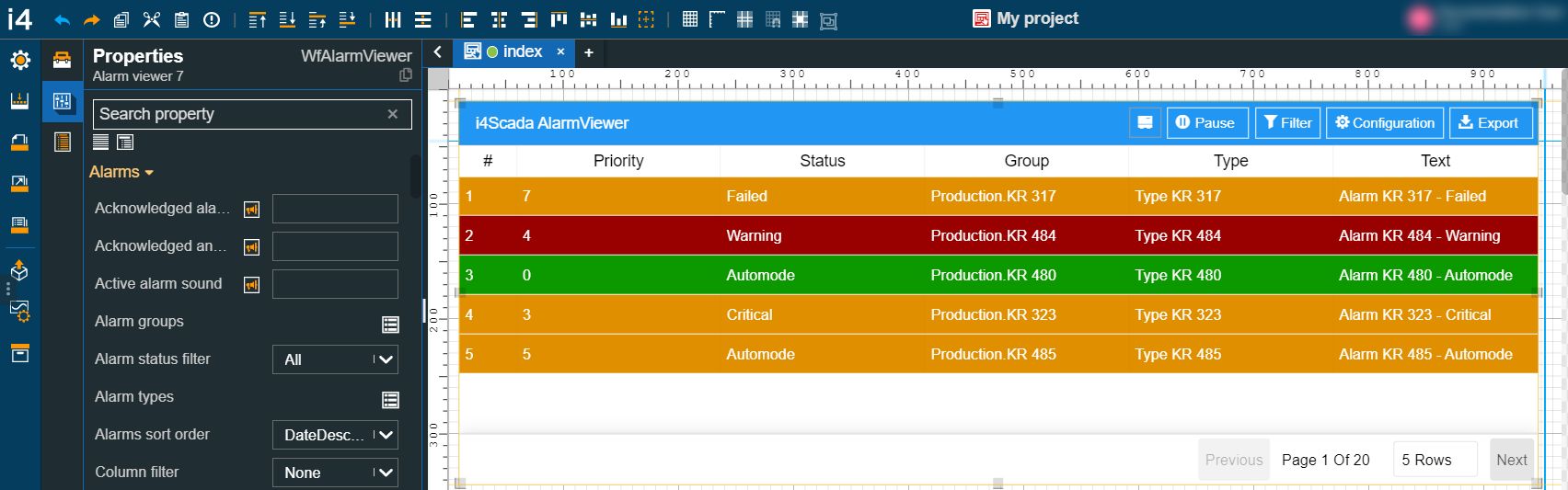Open the archive box sidebar icon
Screen dimensions: 1568x490
click(19, 354)
